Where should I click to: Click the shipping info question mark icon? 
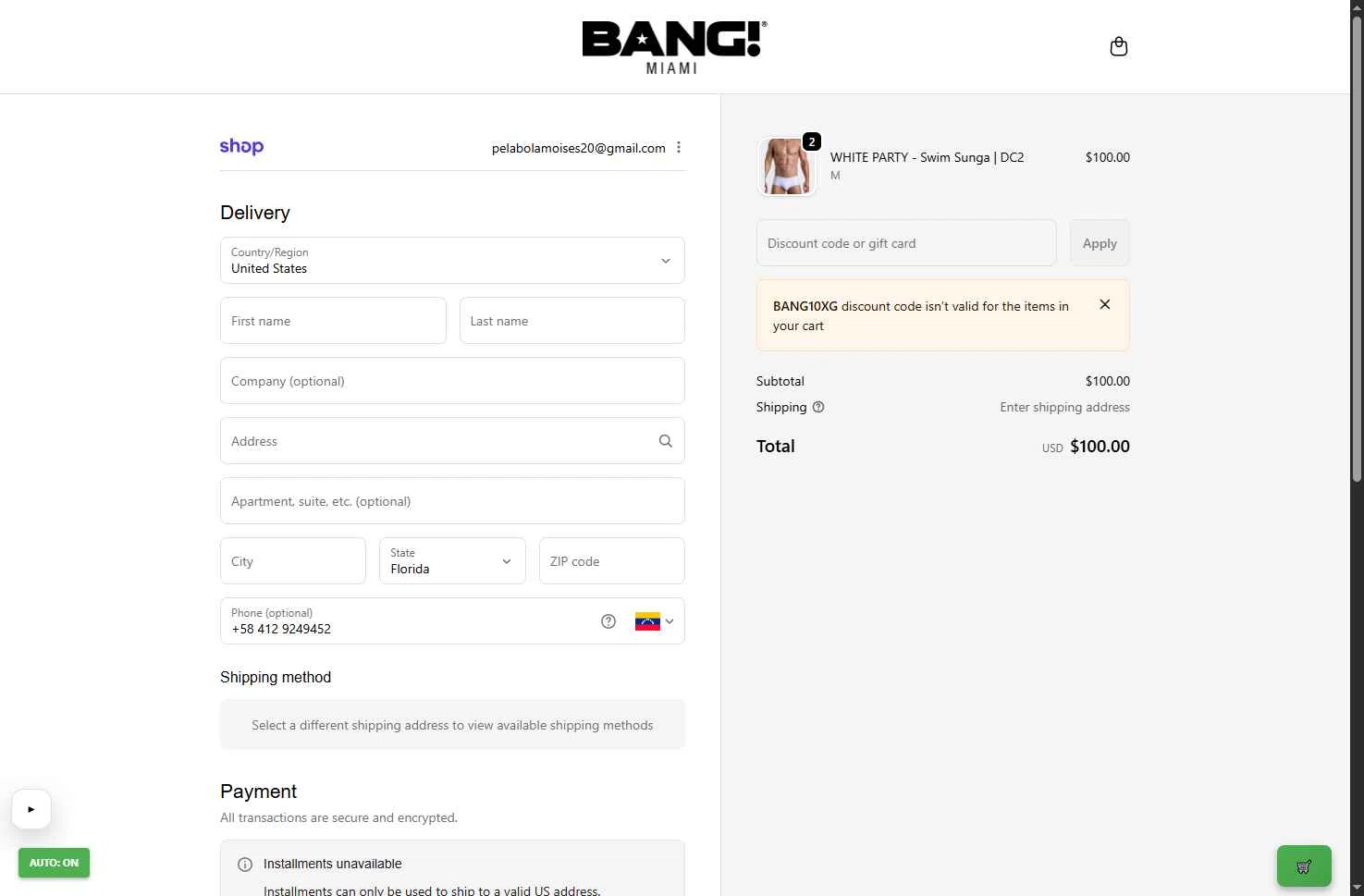click(x=818, y=407)
